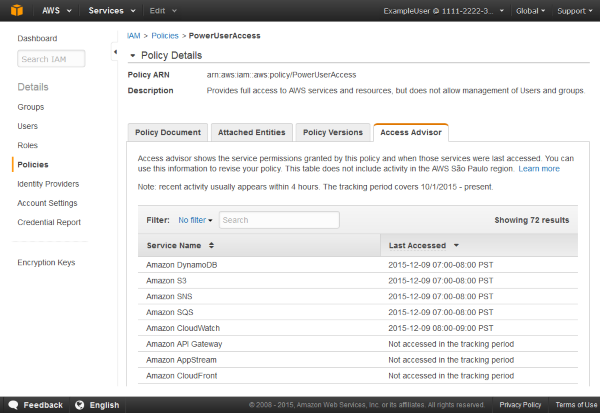Go to the IAM breadcrumb link
The image size is (600, 413).
coord(134,36)
